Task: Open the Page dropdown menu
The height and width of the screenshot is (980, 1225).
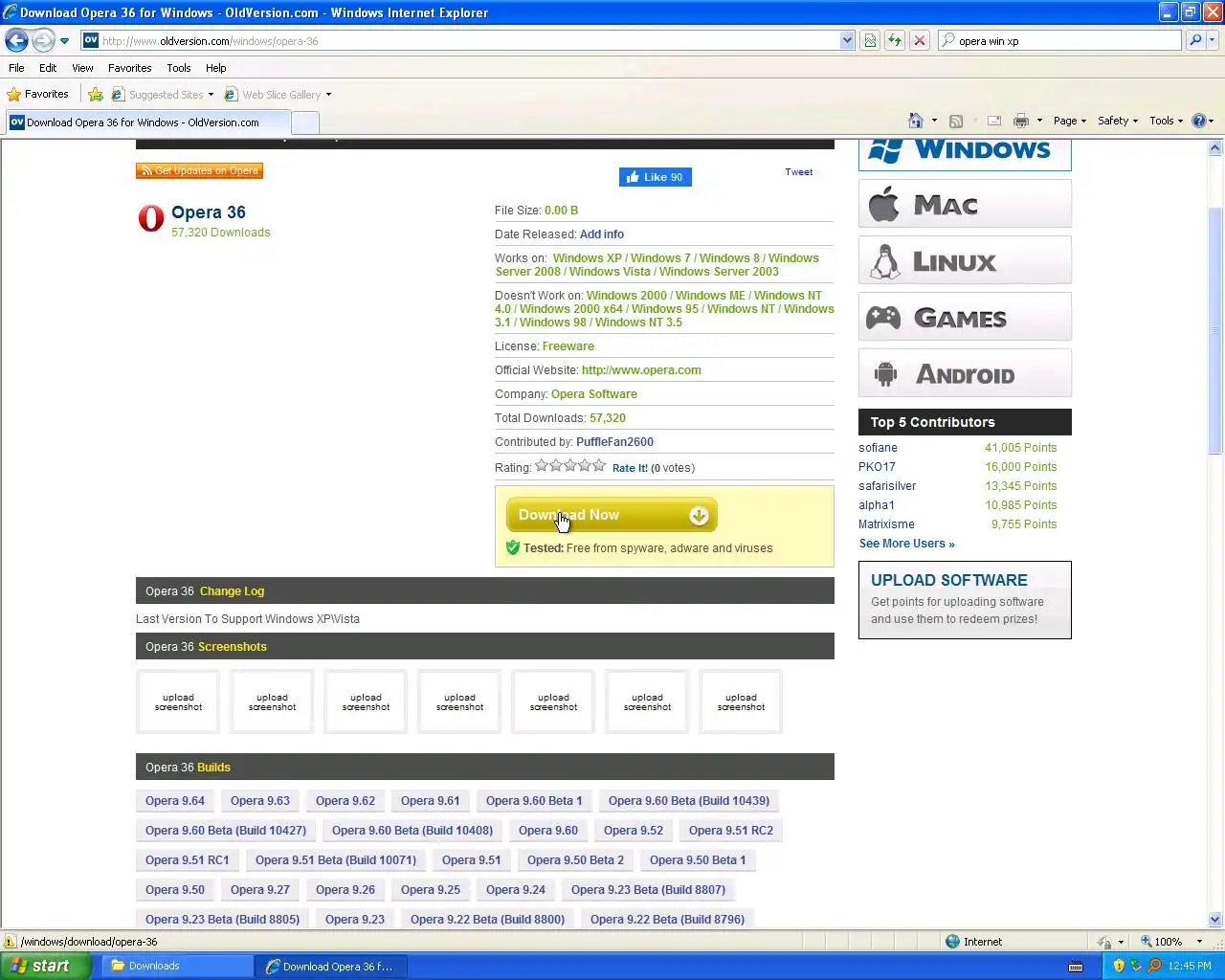Action: point(1070,121)
